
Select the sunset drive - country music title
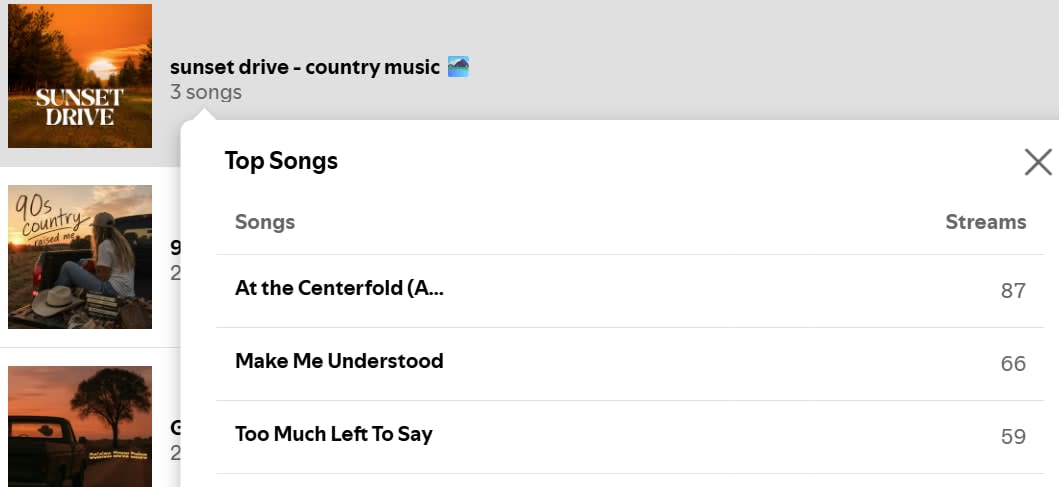305,67
